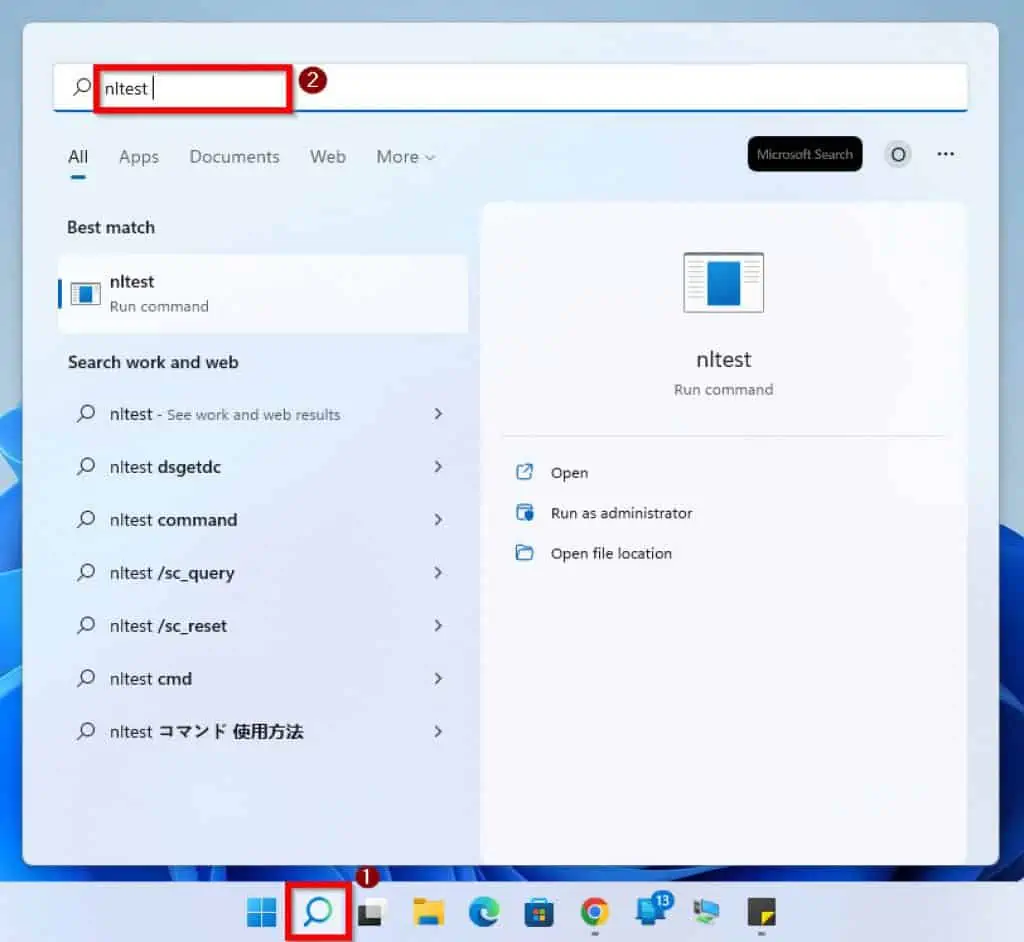Open Task View from the taskbar
The image size is (1024, 942).
(x=371, y=911)
